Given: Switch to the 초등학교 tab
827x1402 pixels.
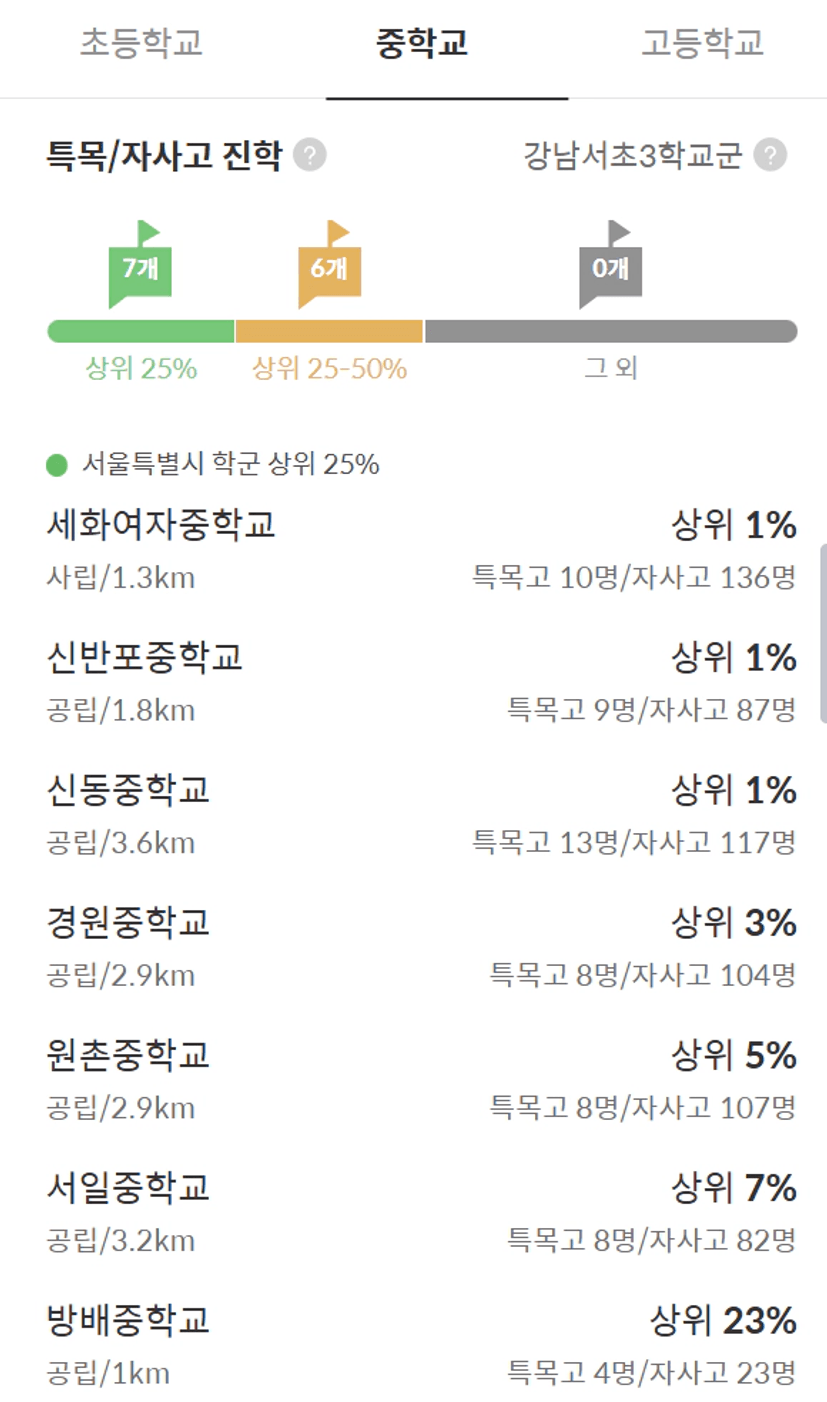Looking at the screenshot, I should [141, 44].
